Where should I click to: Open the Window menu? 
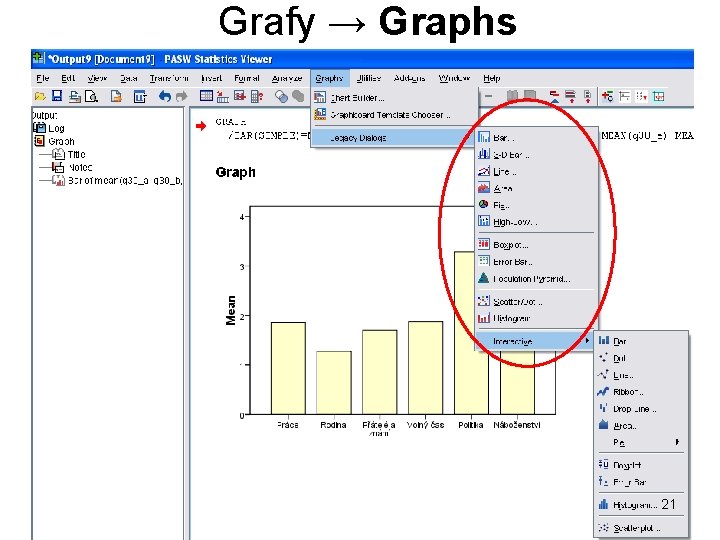pos(454,79)
